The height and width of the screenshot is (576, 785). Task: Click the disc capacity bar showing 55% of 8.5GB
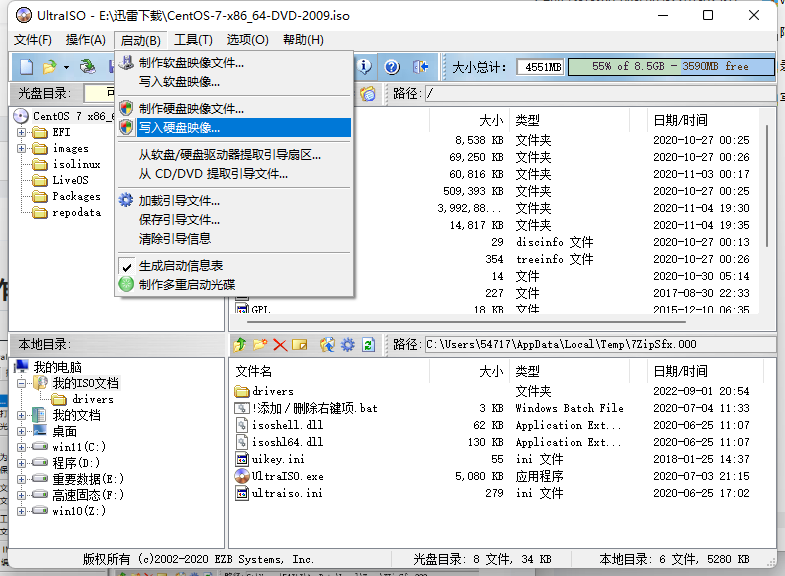[x=671, y=67]
